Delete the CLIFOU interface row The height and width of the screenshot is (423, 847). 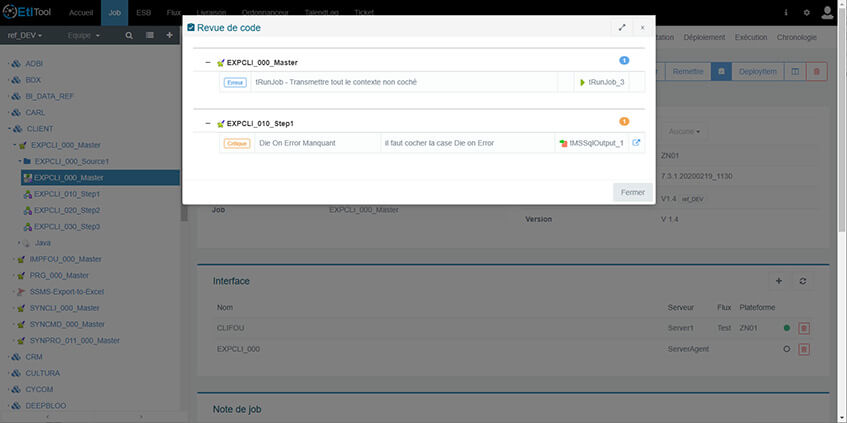[804, 328]
